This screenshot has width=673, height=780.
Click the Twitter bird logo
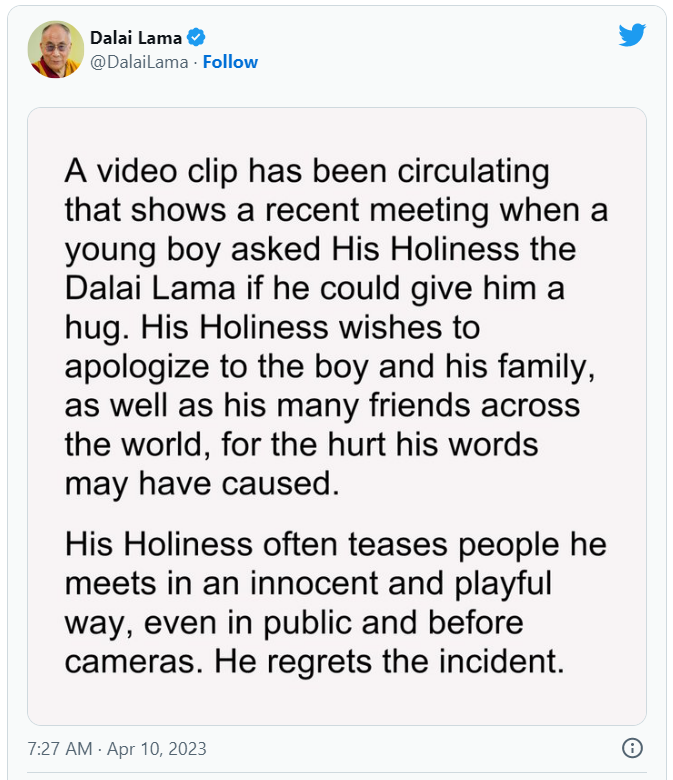(632, 35)
